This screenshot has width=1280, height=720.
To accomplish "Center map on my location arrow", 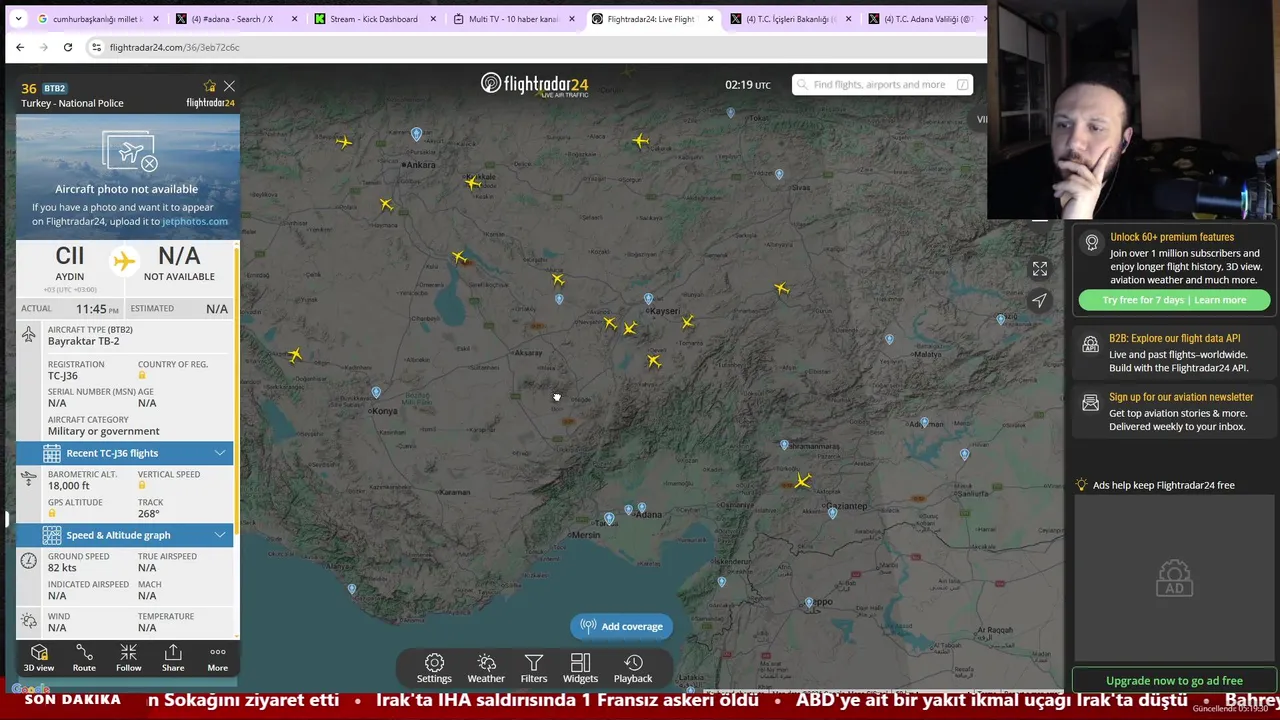I will [x=1040, y=300].
